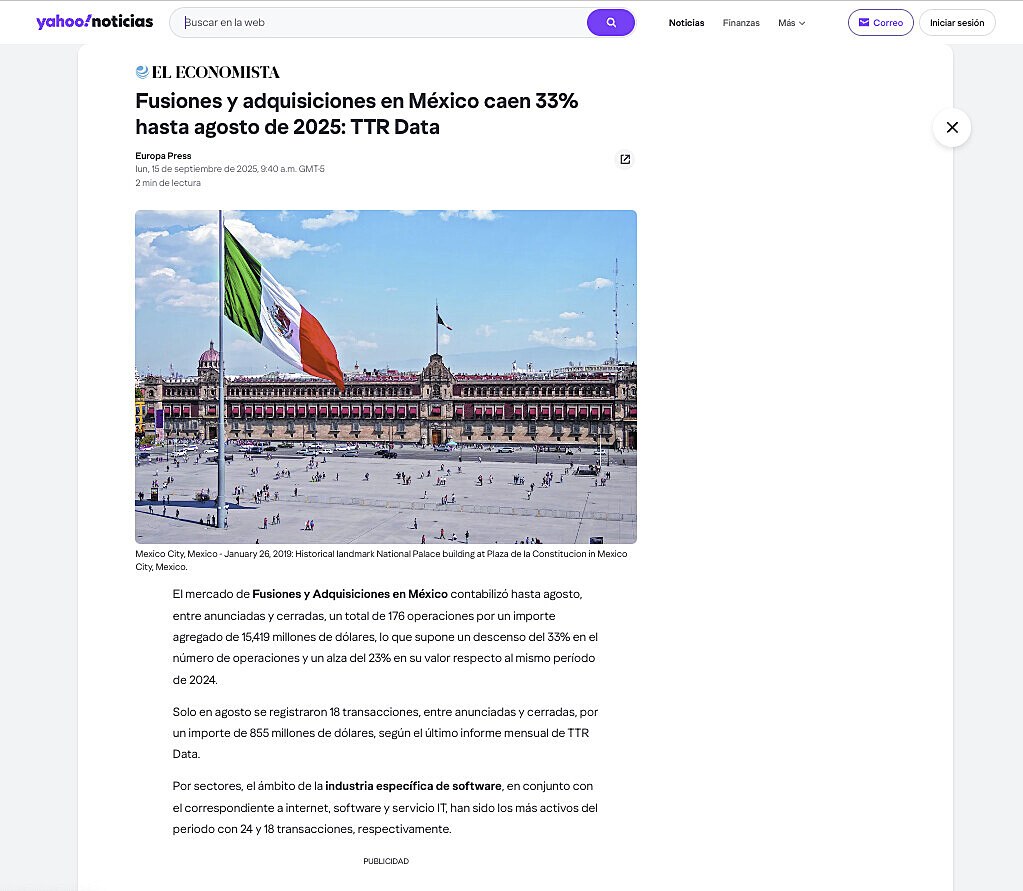Image resolution: width=1023 pixels, height=891 pixels.
Task: Click the article headline about Fusiones y adquisiciones
Action: (x=356, y=114)
